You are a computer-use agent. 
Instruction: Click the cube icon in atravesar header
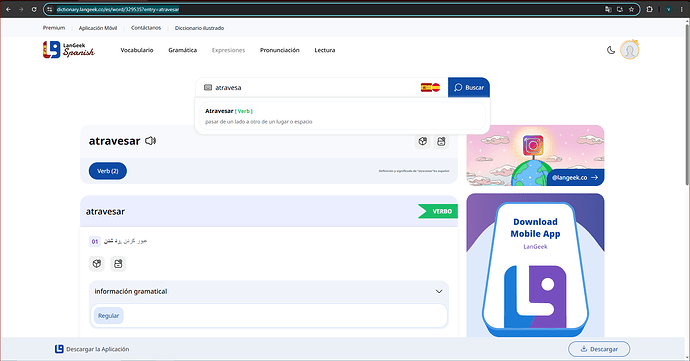coord(423,141)
